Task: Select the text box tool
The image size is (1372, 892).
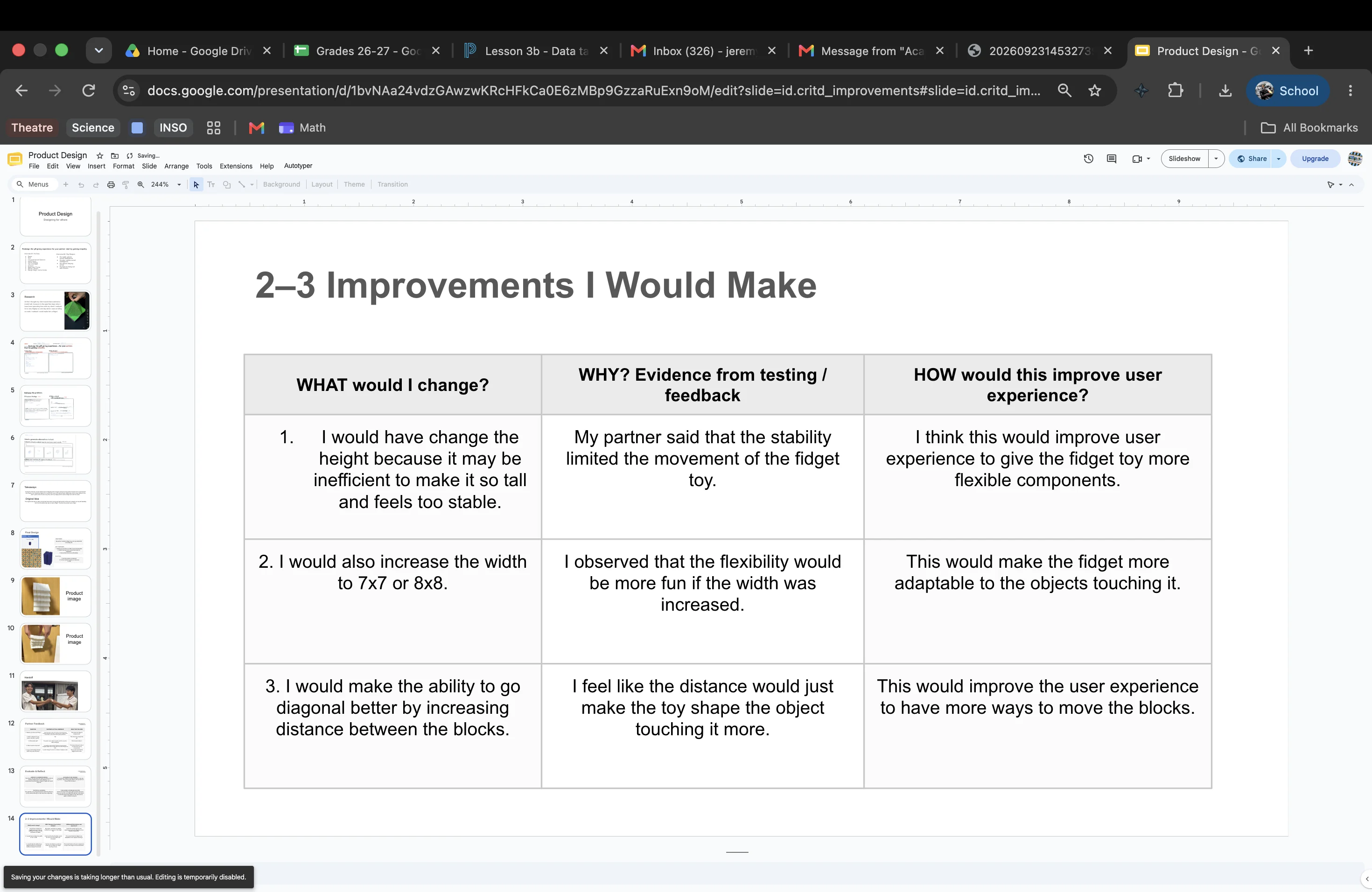Action: tap(211, 184)
